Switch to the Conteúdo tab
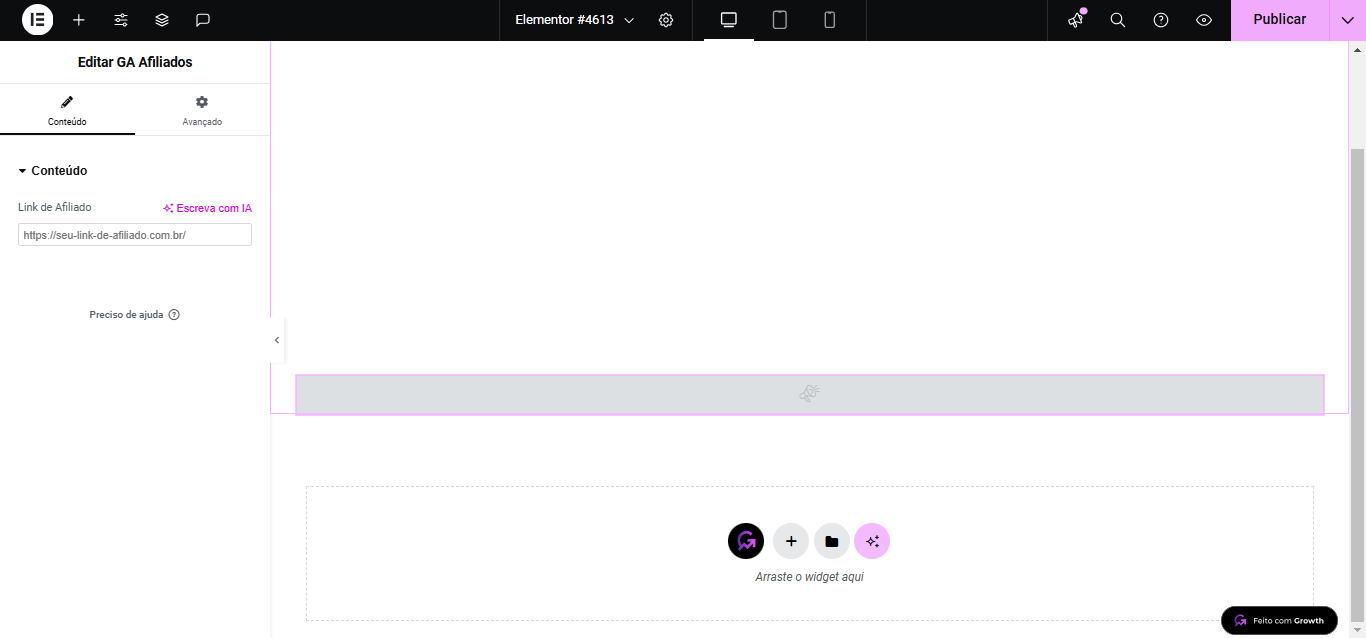The image size is (1366, 638). click(67, 110)
